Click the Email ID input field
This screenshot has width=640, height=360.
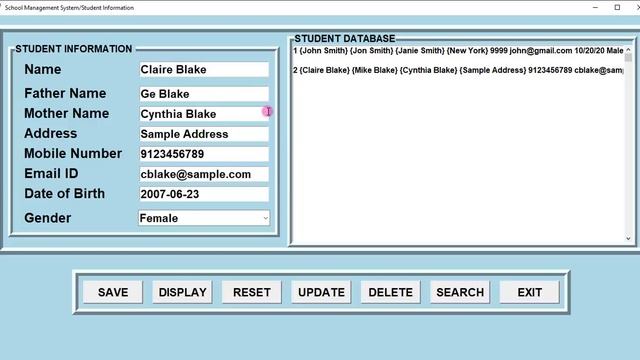pyautogui.click(x=204, y=174)
